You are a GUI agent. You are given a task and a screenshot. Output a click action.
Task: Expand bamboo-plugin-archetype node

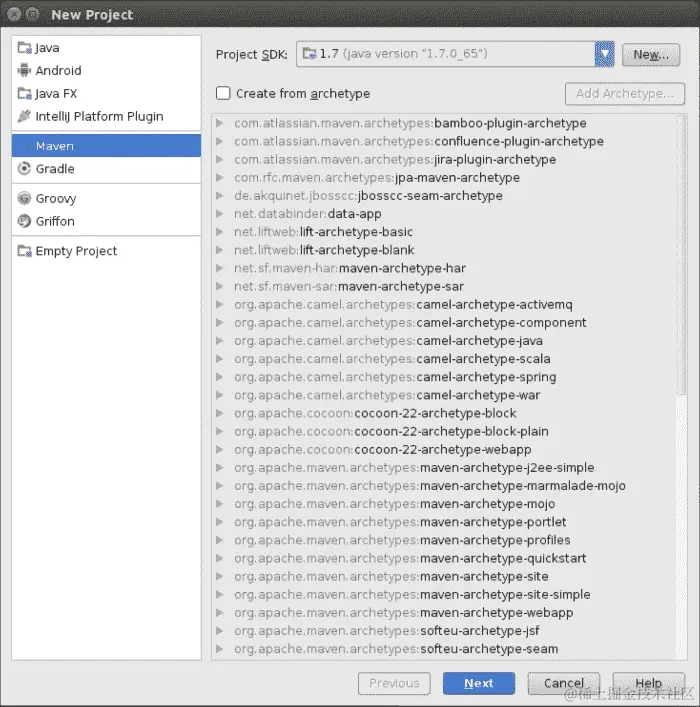click(220, 123)
